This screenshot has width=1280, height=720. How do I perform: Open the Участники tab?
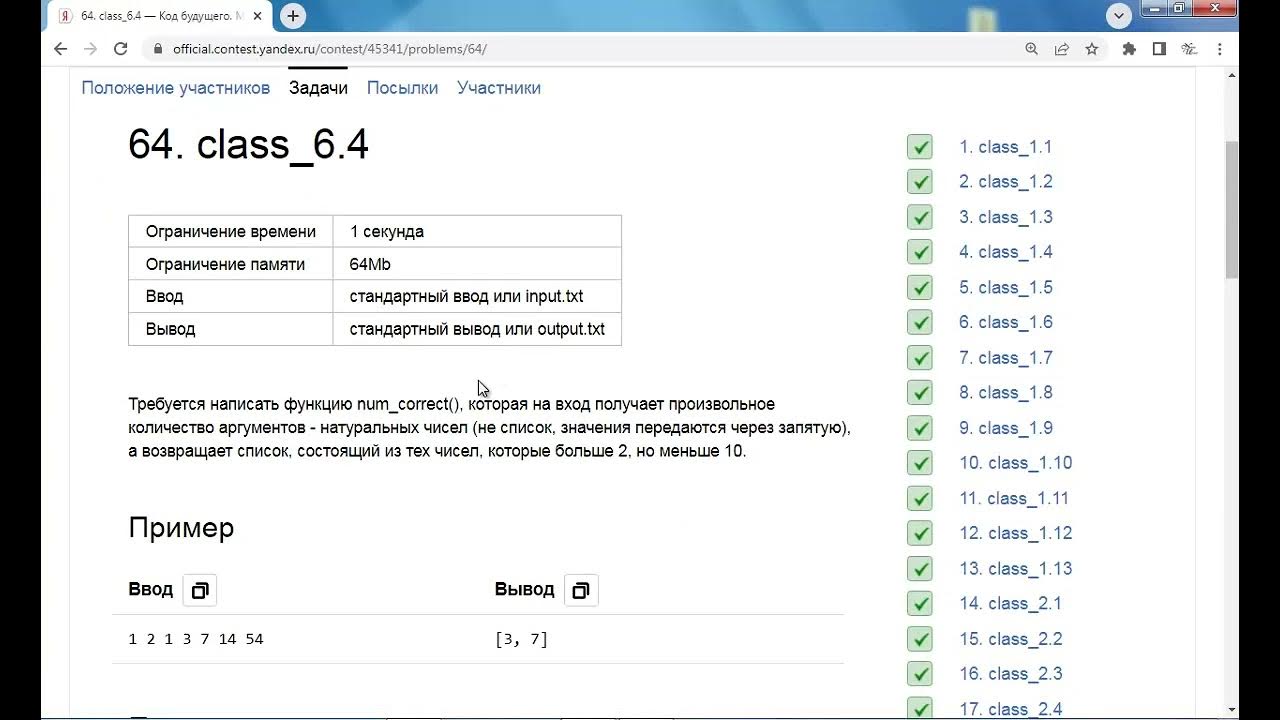499,88
